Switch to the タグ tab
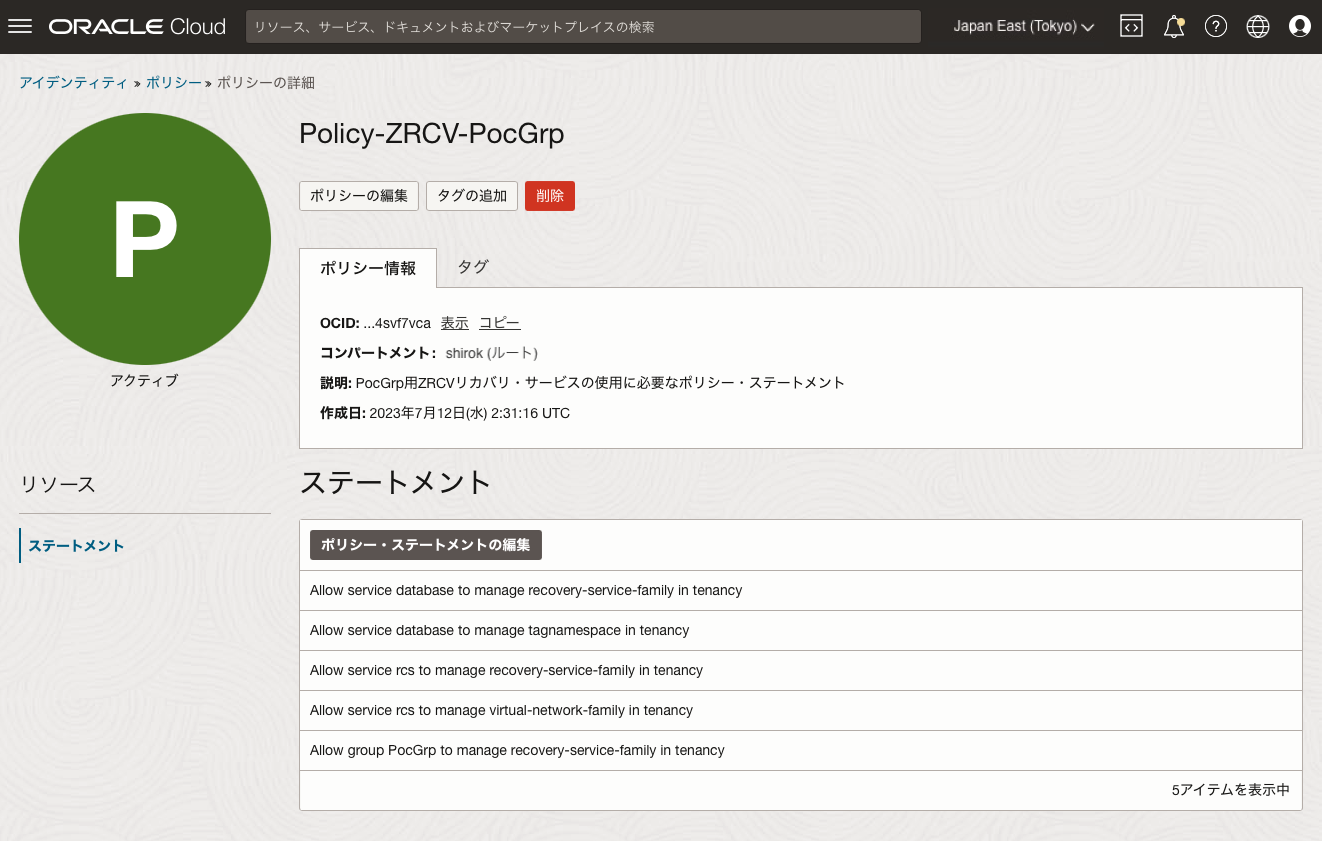1322x841 pixels. coord(473,267)
